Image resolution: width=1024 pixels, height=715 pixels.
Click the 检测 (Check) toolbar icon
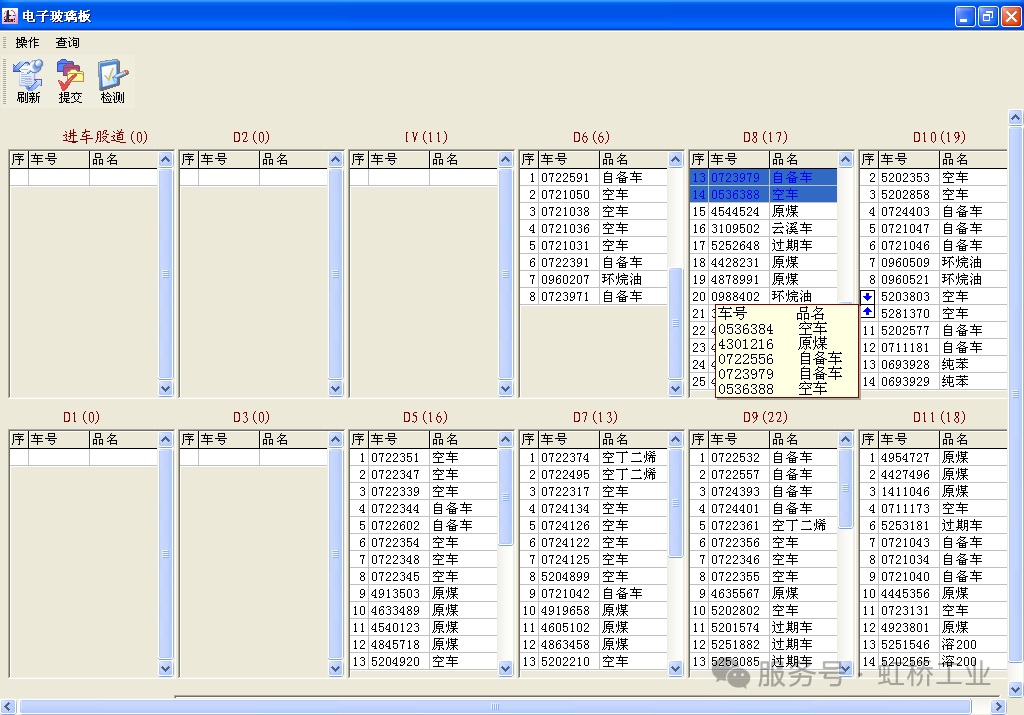pos(112,81)
